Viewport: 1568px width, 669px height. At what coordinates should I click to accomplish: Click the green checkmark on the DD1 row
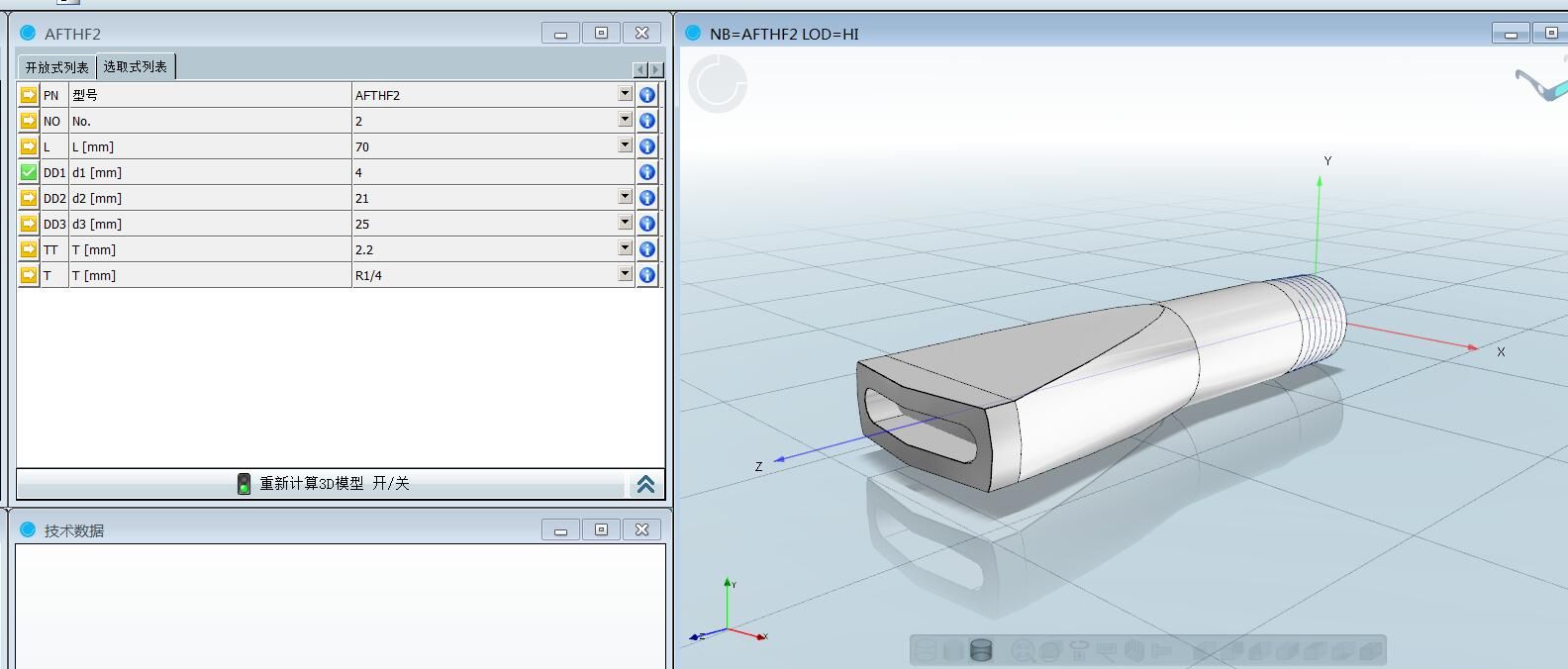coord(29,172)
